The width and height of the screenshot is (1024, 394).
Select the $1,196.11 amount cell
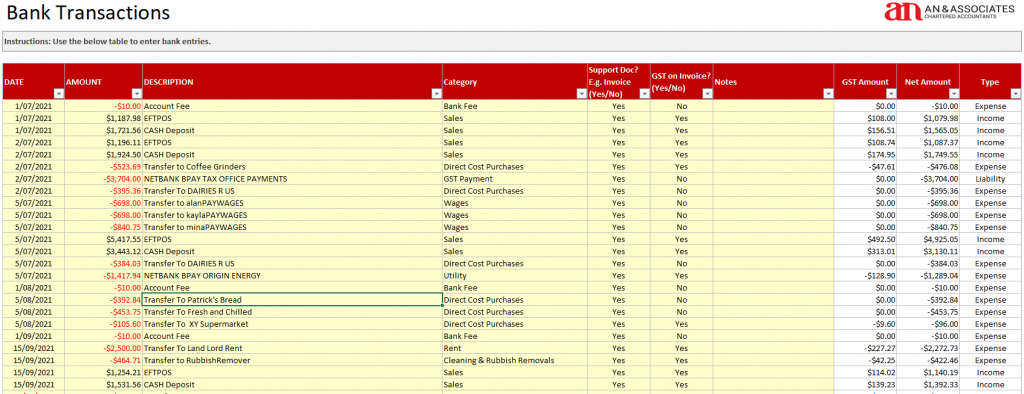pyautogui.click(x=103, y=142)
